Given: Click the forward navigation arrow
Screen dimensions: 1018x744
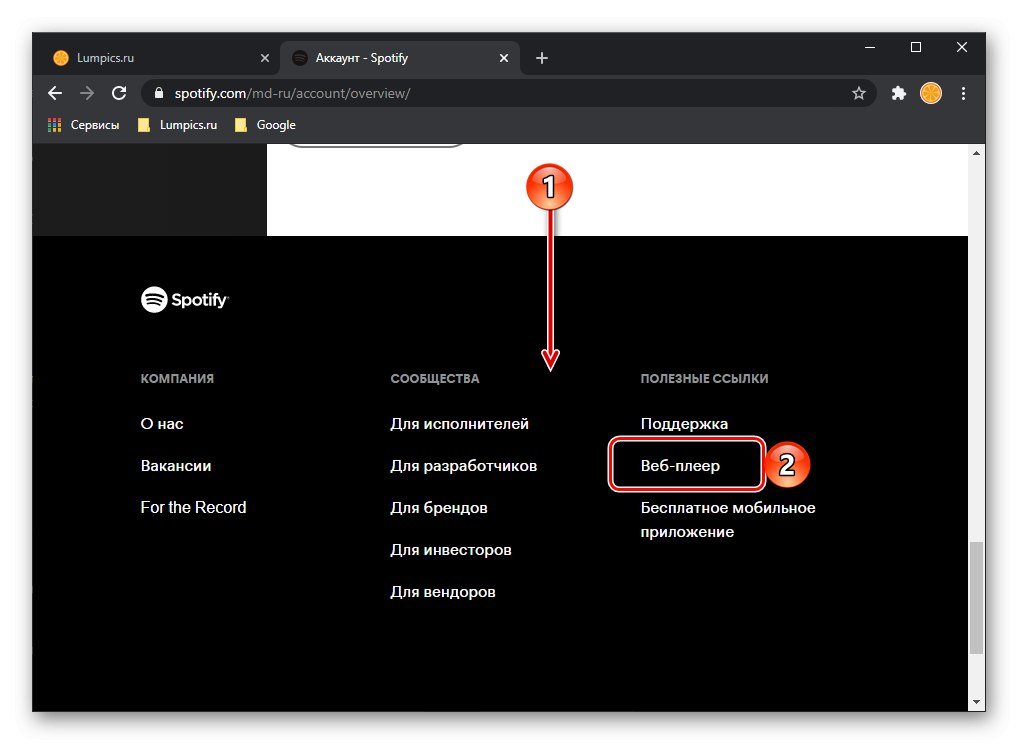Looking at the screenshot, I should 86,93.
